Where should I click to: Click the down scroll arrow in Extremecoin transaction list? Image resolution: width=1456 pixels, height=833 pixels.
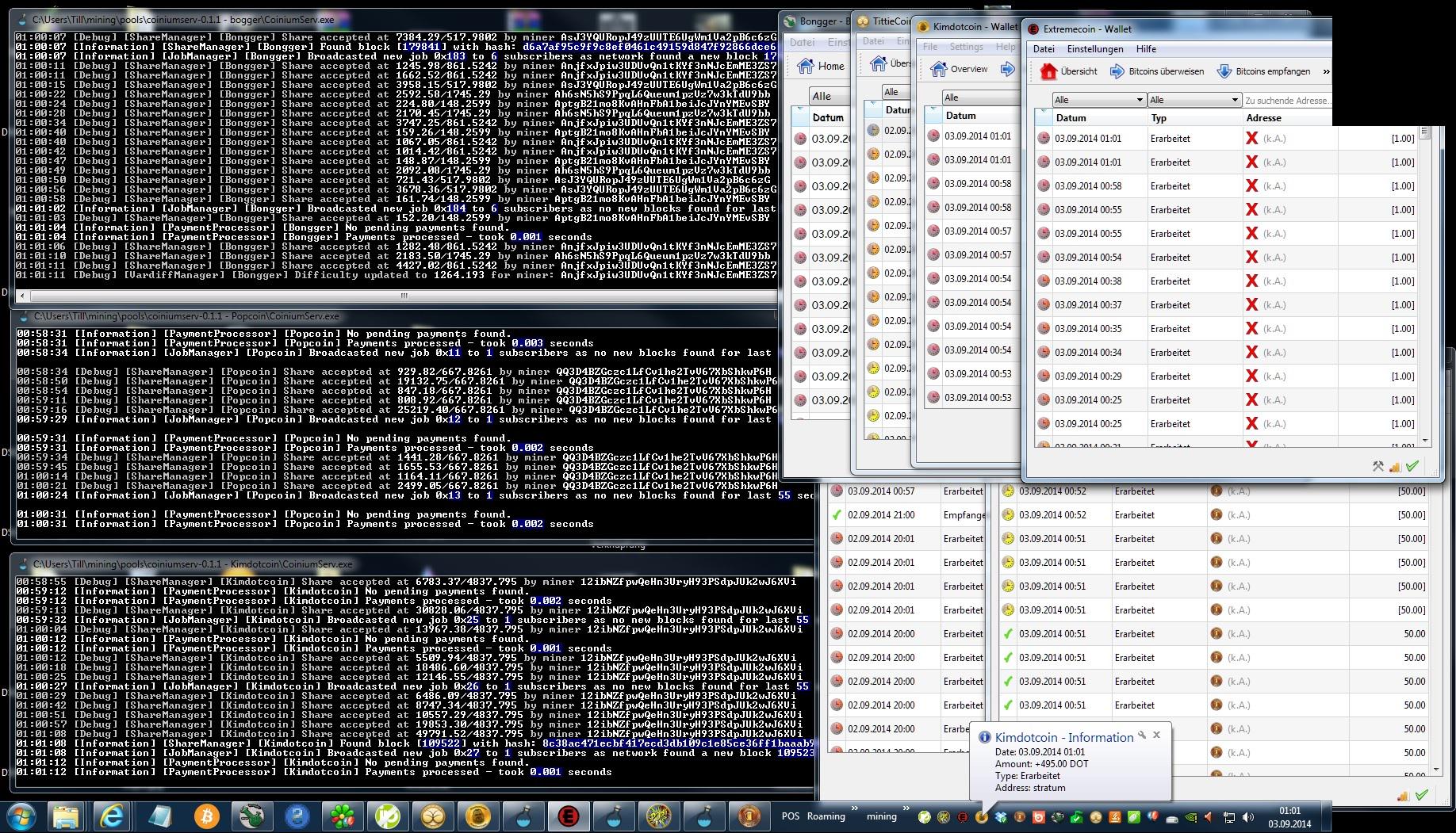[x=1425, y=441]
